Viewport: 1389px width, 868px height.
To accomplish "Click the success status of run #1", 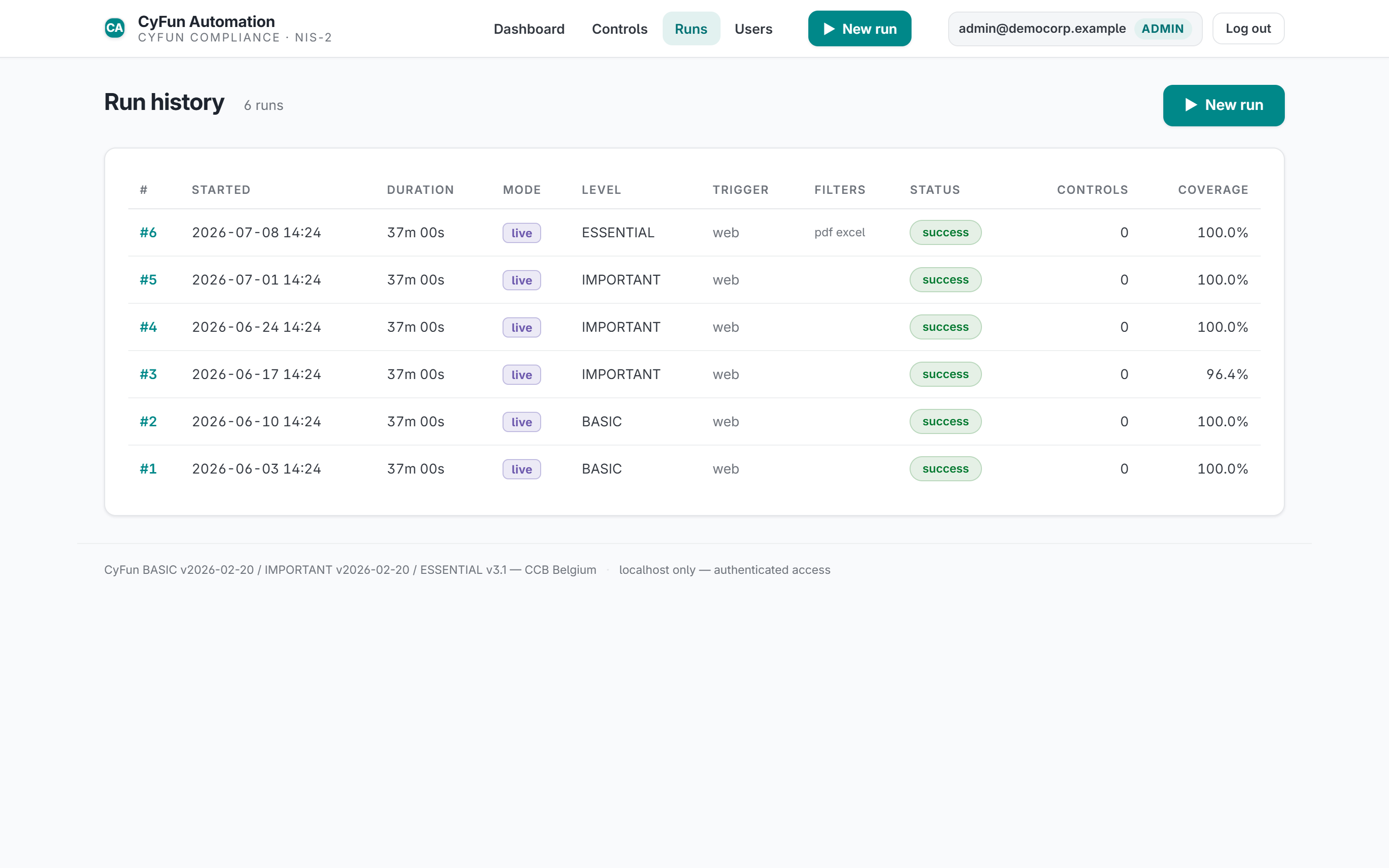I will point(945,468).
